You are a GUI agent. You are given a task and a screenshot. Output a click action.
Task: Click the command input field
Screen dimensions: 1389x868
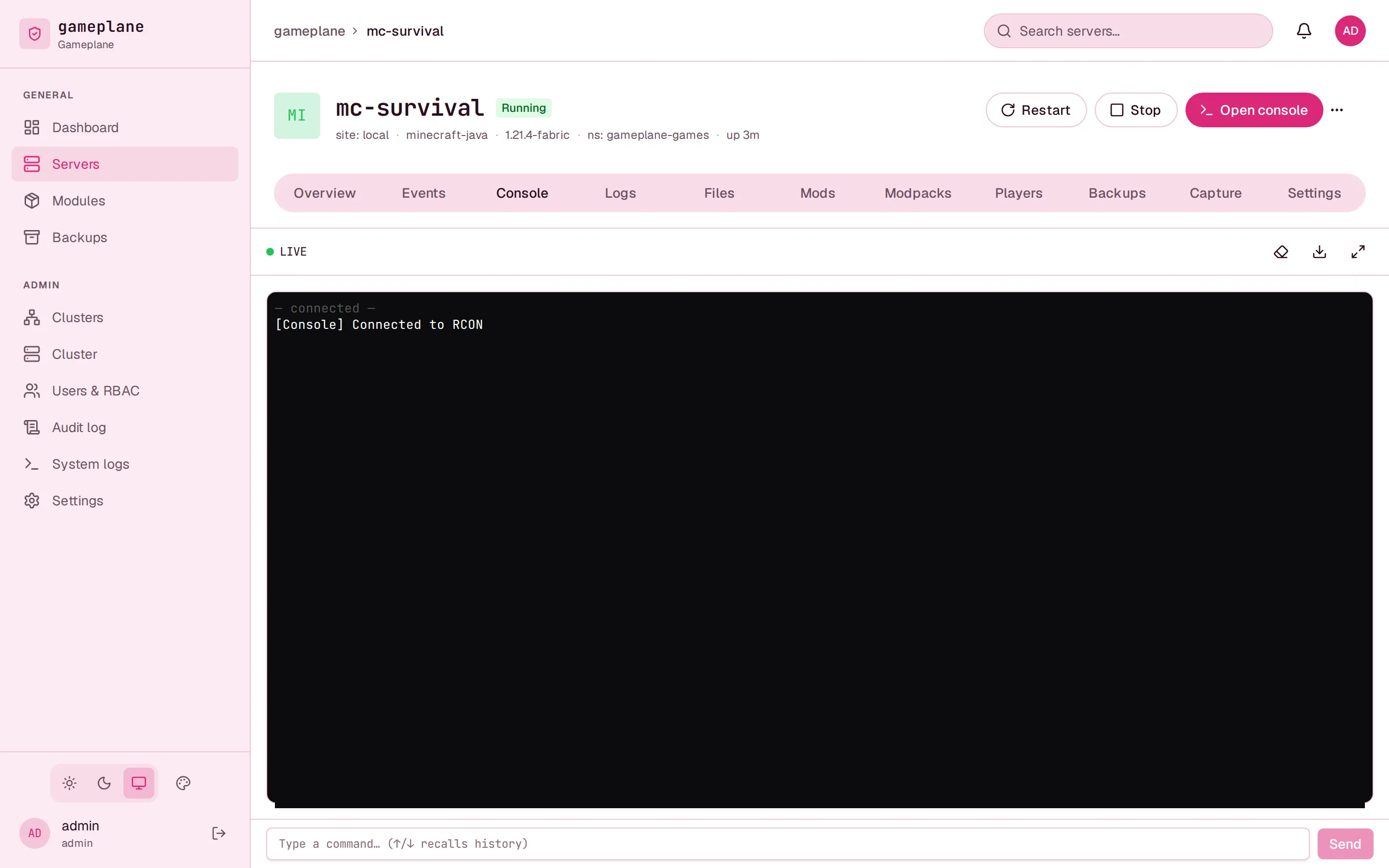point(788,843)
